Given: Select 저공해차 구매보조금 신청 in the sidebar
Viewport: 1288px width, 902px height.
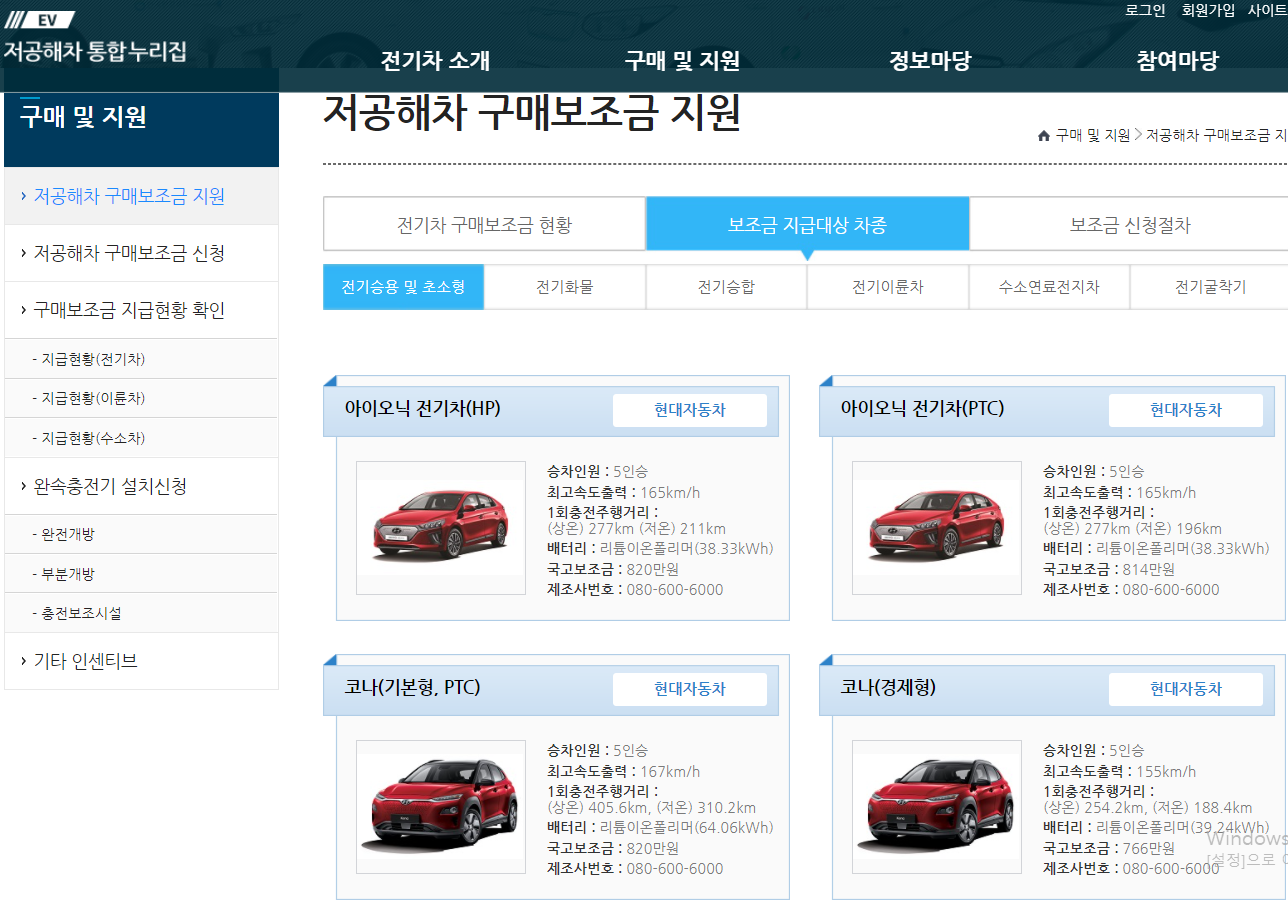Looking at the screenshot, I should (x=141, y=253).
